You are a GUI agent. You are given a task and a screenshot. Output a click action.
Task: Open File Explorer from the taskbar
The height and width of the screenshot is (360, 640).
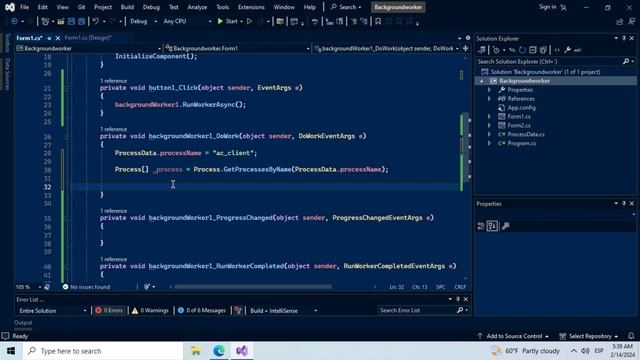(x=196, y=351)
